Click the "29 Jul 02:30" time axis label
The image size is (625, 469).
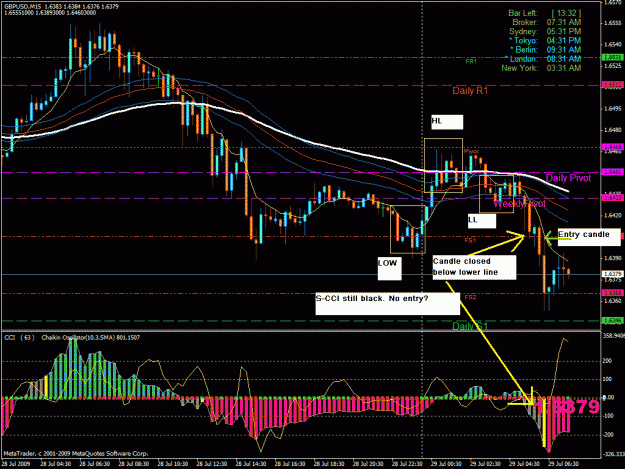click(485, 464)
